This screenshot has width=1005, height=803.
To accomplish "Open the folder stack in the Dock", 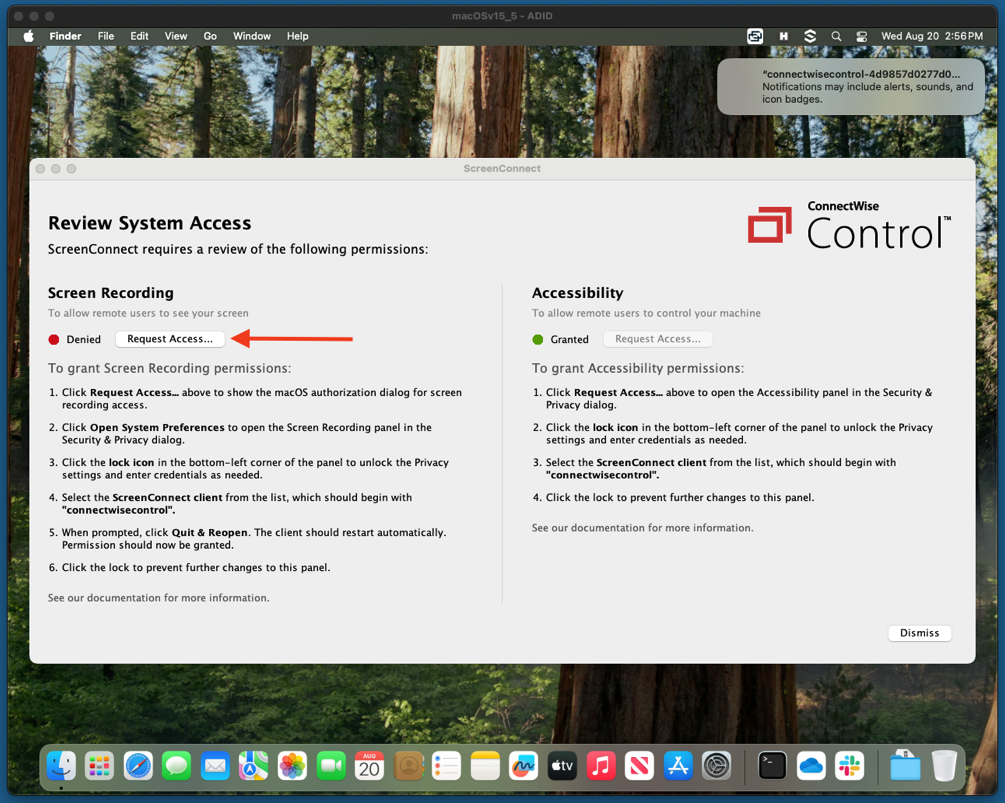I will [905, 766].
